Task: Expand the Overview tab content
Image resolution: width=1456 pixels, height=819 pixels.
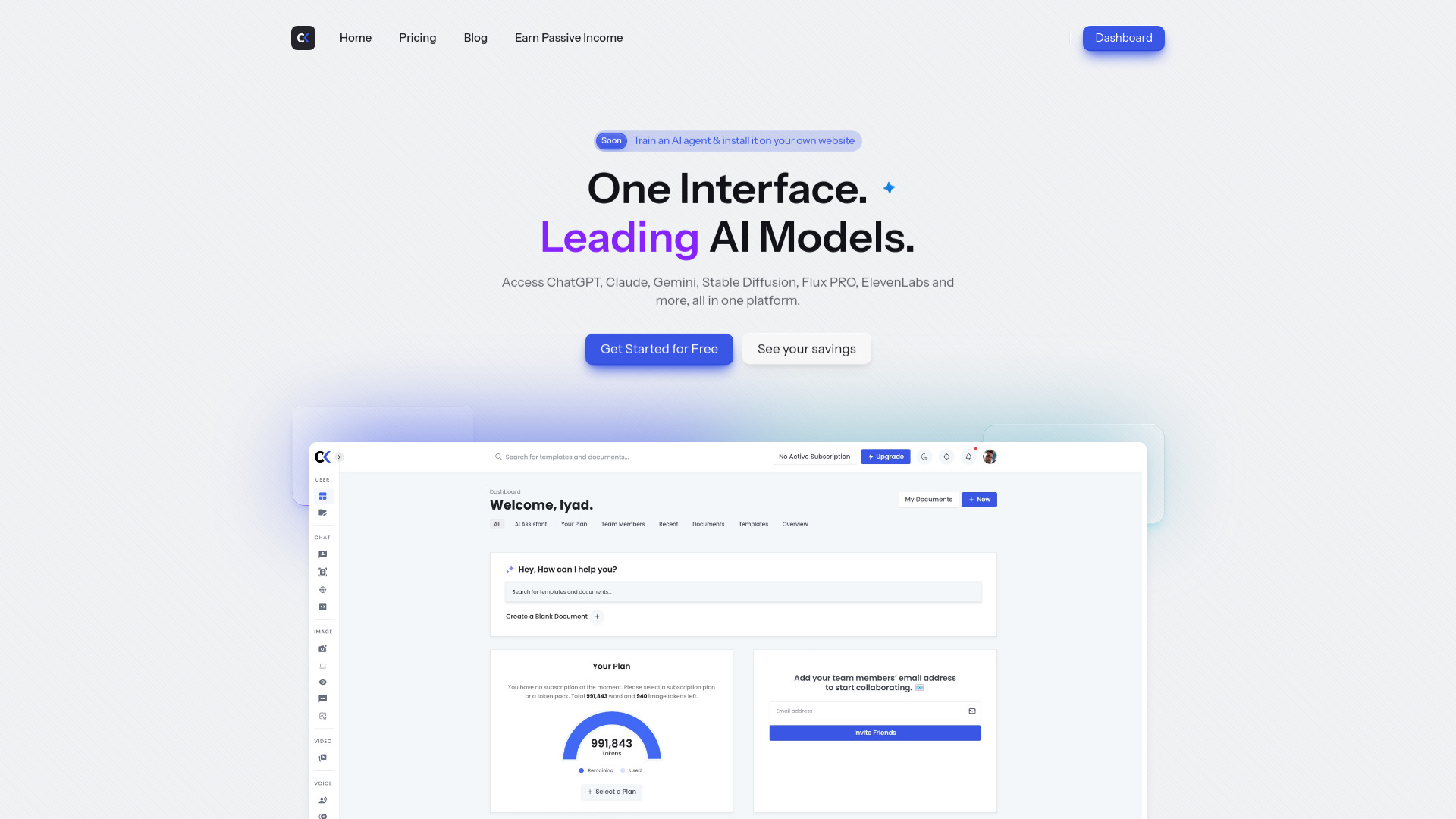Action: 795,524
